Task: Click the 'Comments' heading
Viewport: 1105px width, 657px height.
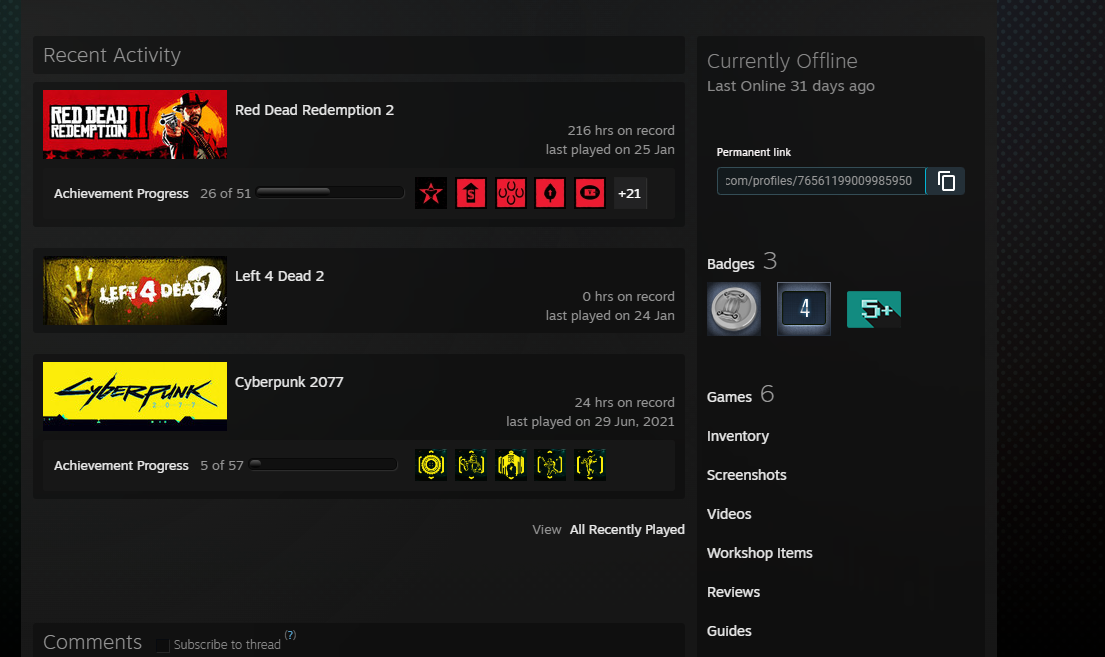Action: [x=92, y=642]
